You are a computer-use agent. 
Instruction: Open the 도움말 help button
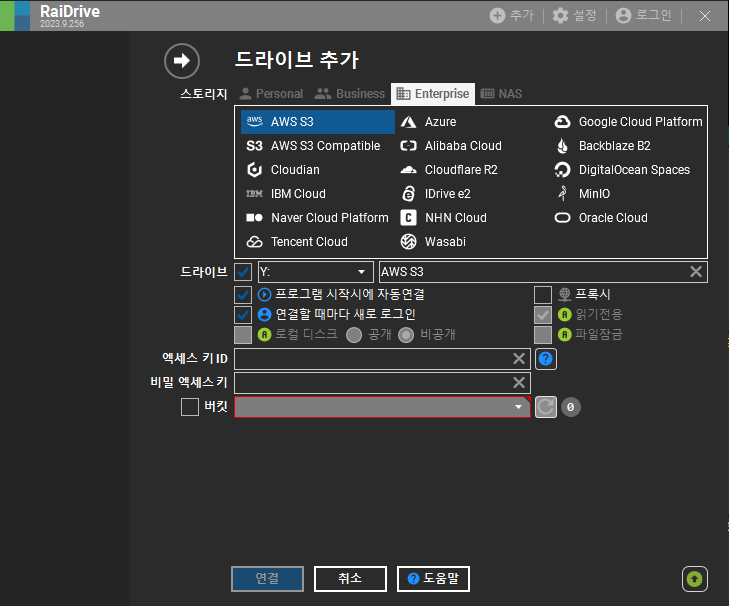tap(433, 579)
